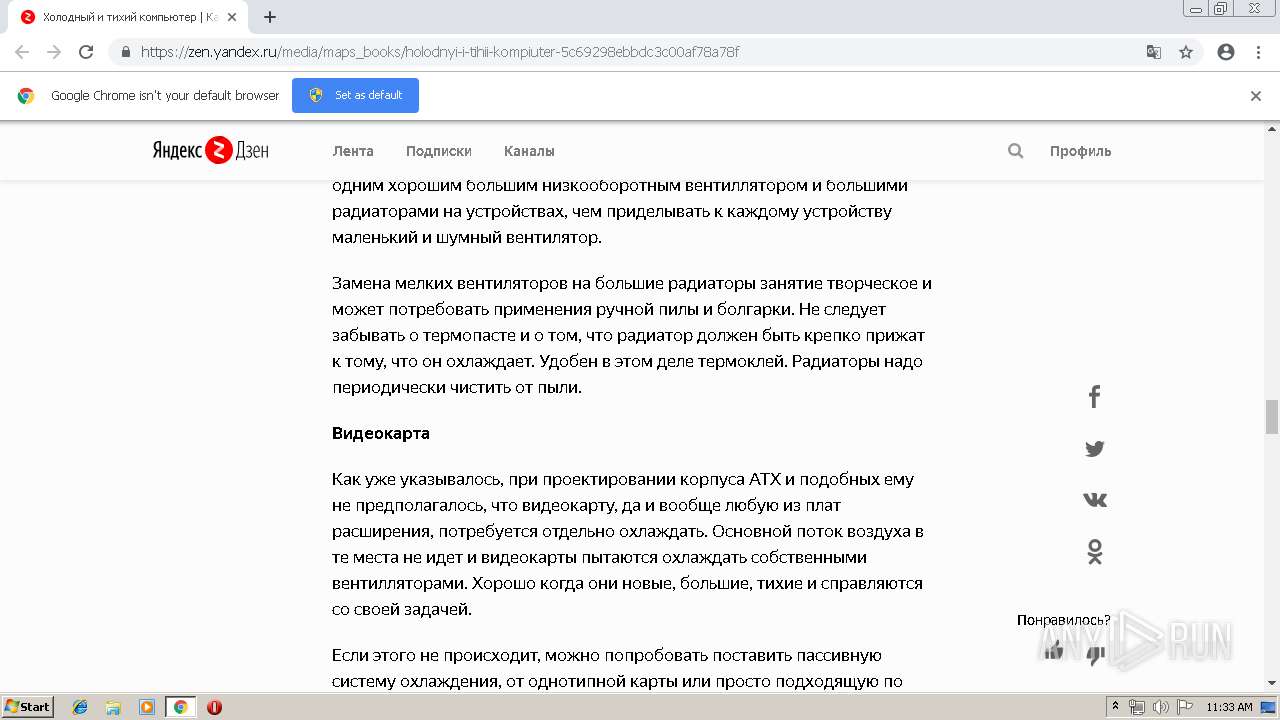Share the article on VK

click(1094, 500)
